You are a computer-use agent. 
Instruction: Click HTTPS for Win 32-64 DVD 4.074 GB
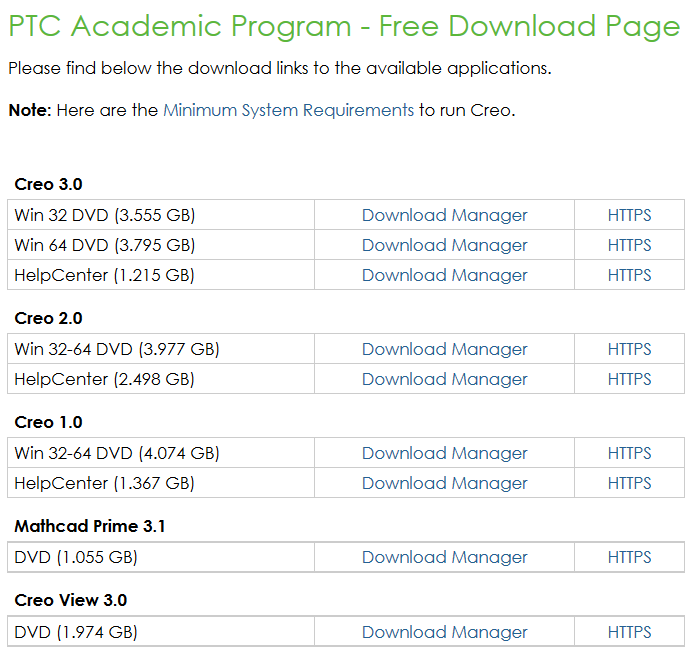pos(629,453)
